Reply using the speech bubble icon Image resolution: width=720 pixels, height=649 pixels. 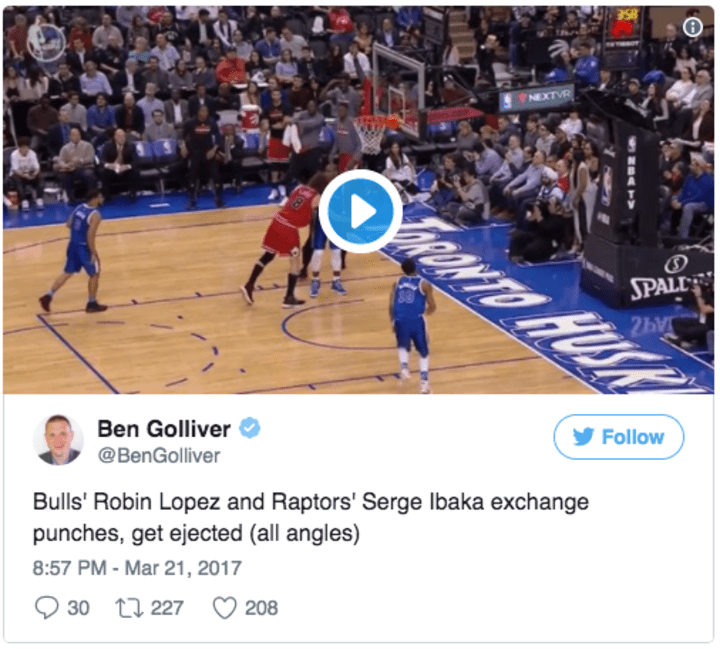click(x=46, y=607)
